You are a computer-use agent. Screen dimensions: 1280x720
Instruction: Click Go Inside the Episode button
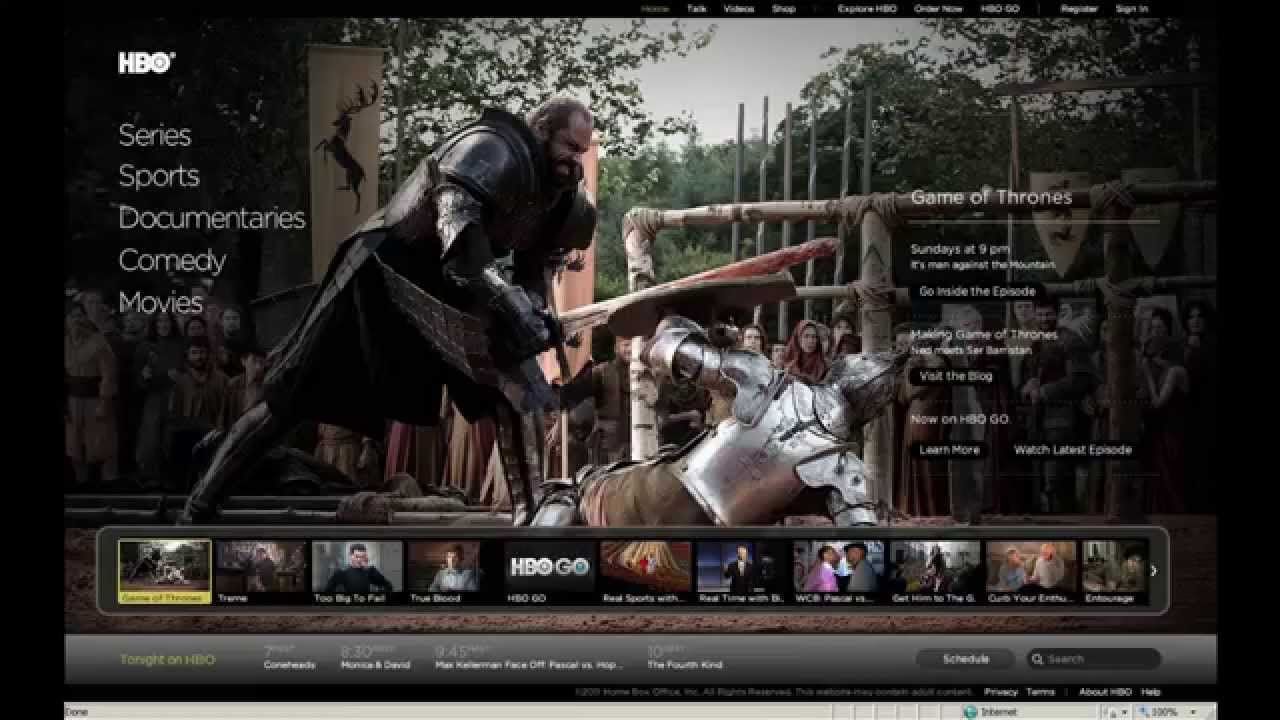(977, 292)
